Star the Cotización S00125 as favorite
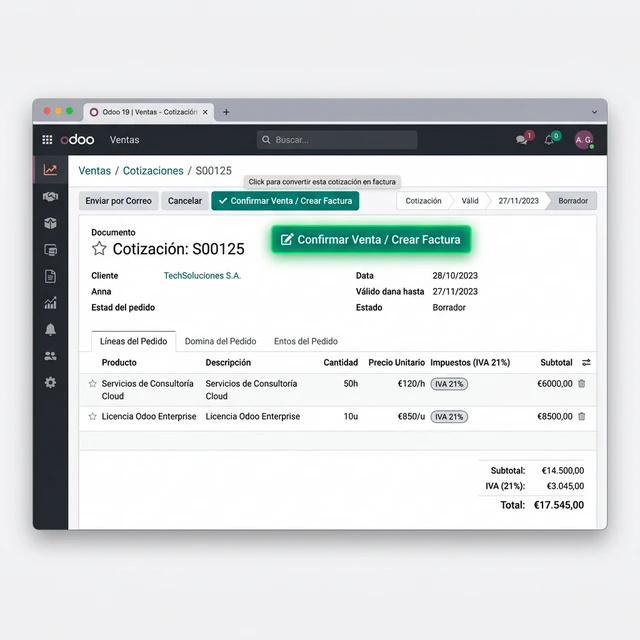640x640 pixels. [x=99, y=249]
